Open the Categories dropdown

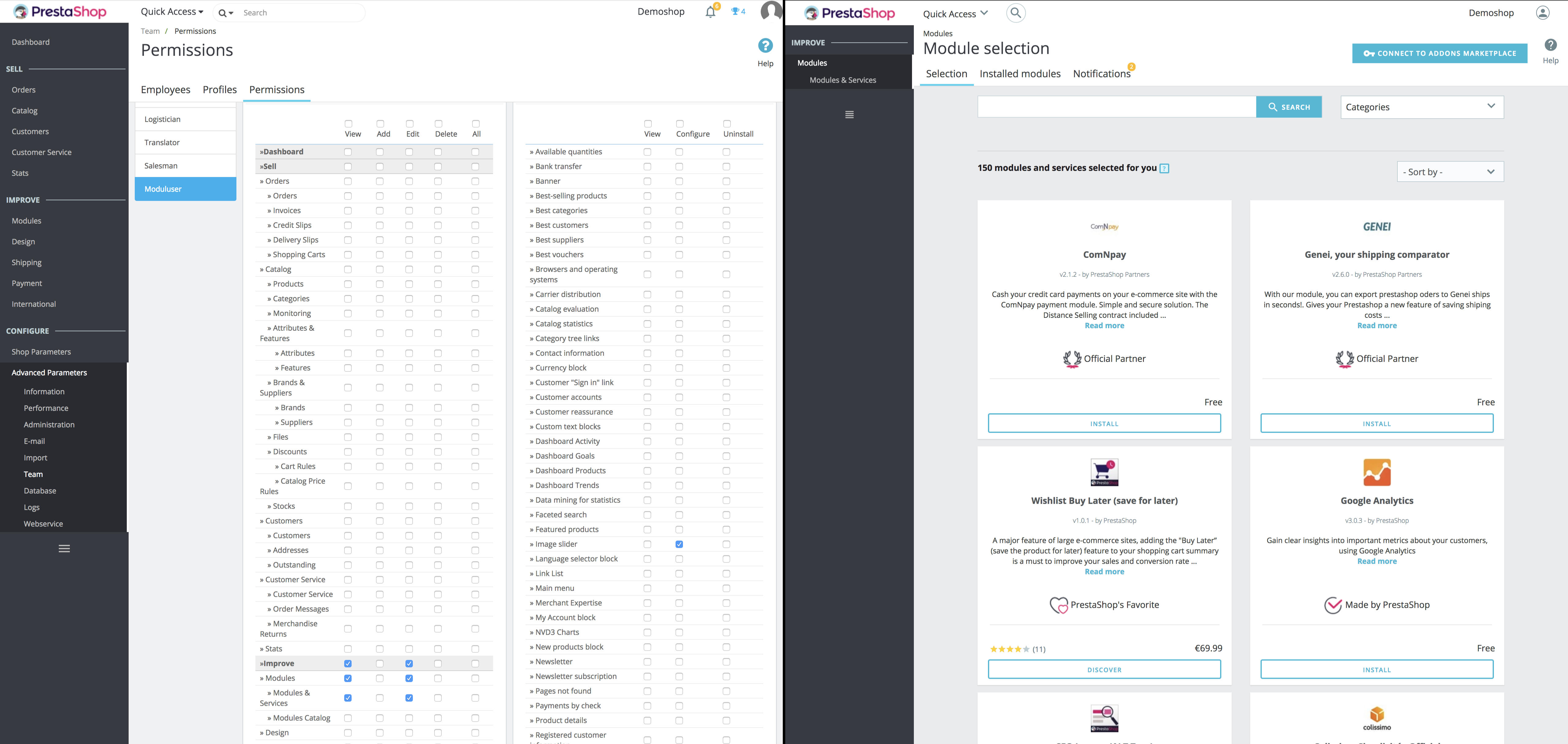click(x=1421, y=107)
